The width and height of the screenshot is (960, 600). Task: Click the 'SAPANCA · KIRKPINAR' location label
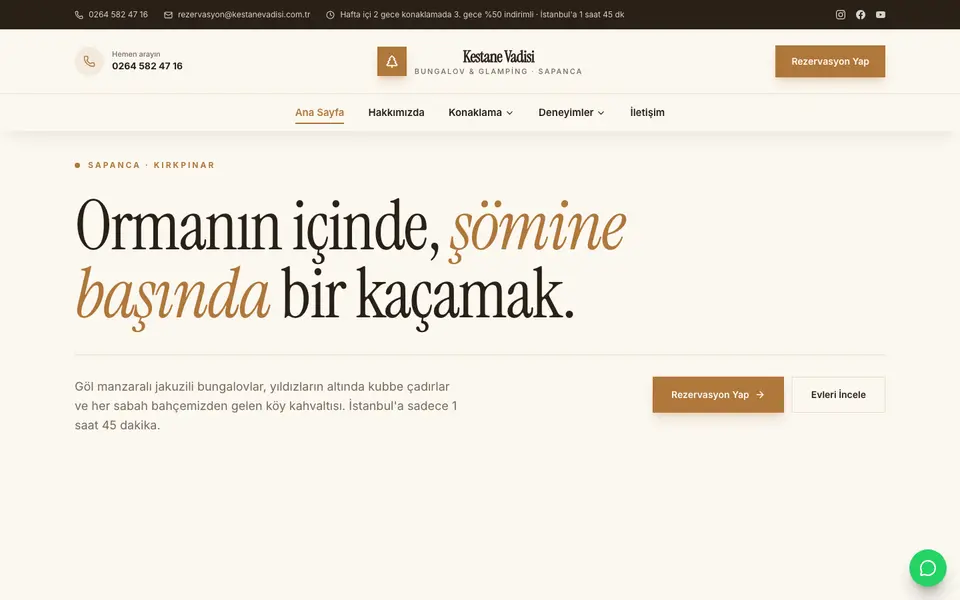click(151, 165)
